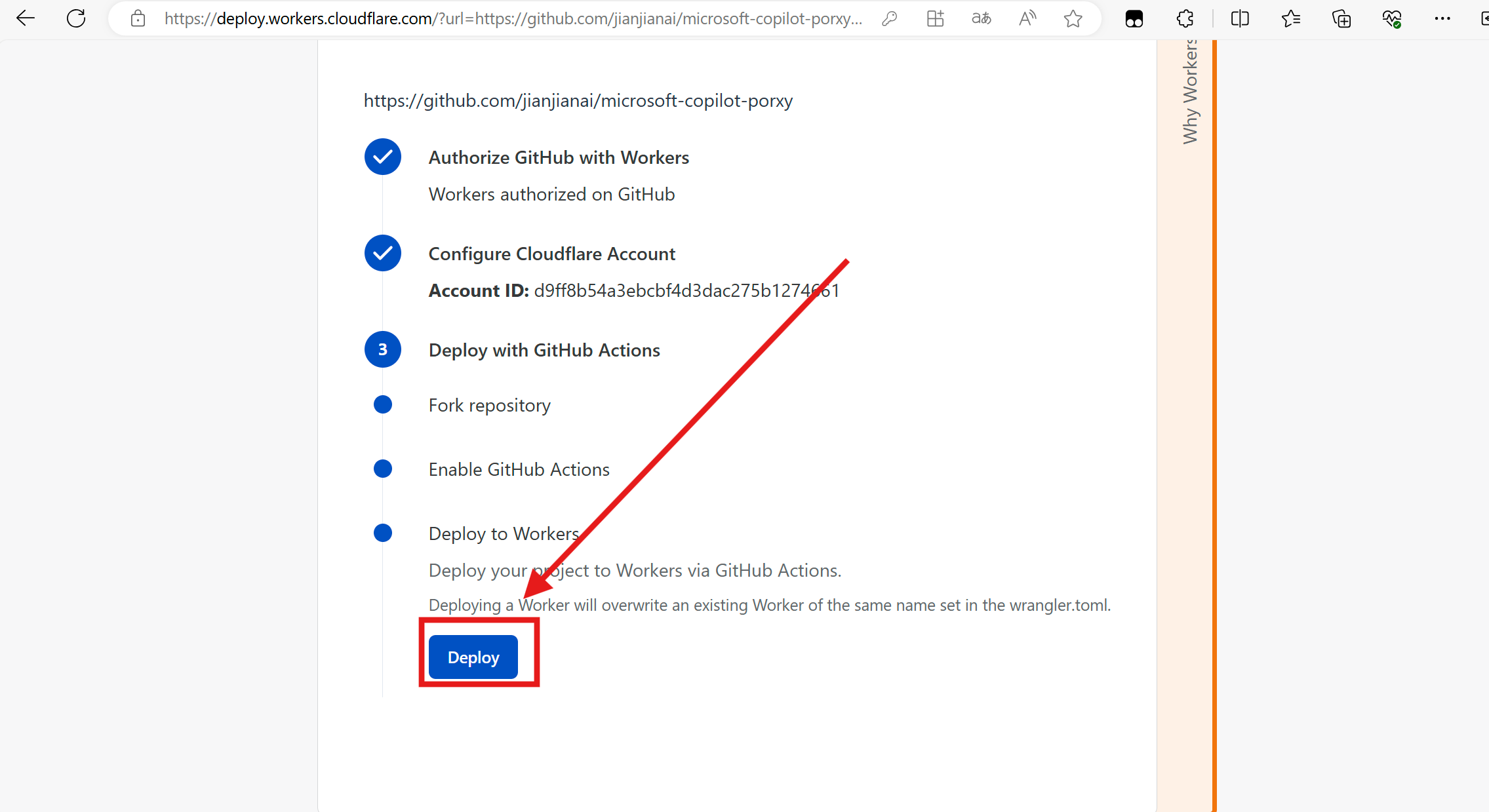Click step 3 Deploy with GitHub Actions

click(x=544, y=350)
